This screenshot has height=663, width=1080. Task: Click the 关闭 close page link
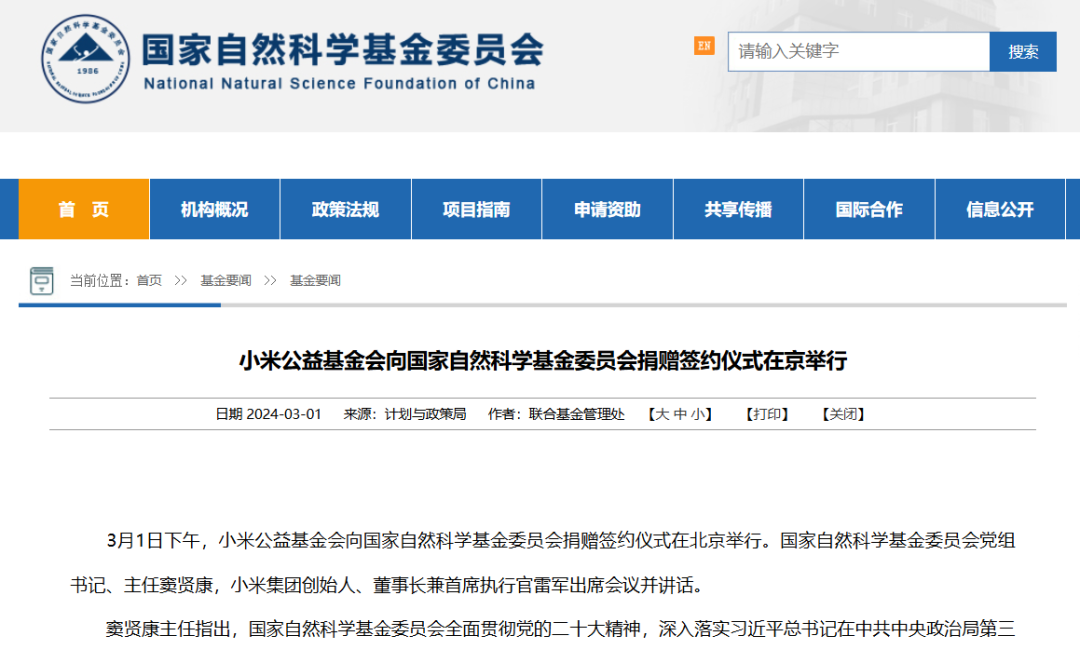click(x=843, y=414)
